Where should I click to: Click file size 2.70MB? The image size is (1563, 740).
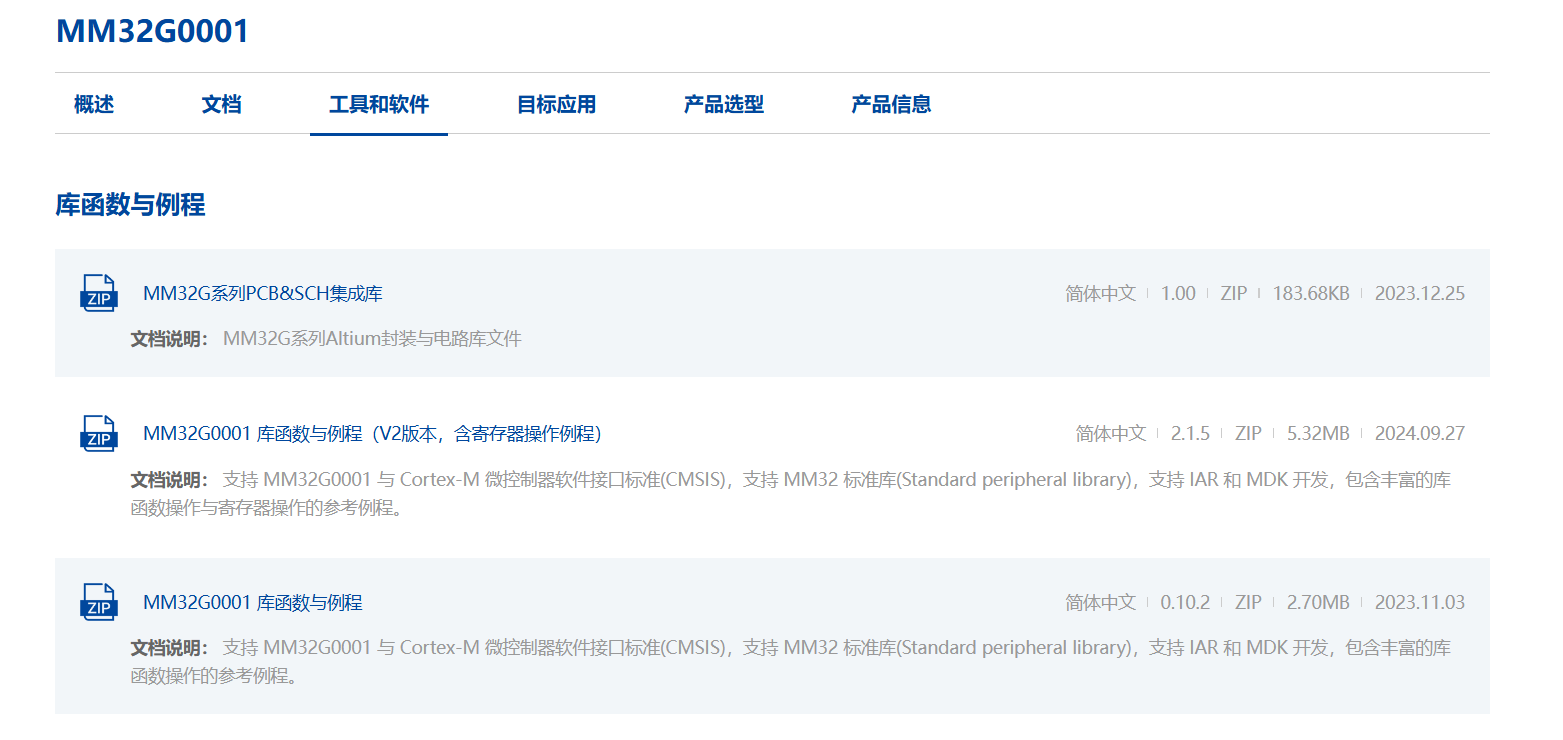pyautogui.click(x=1318, y=603)
